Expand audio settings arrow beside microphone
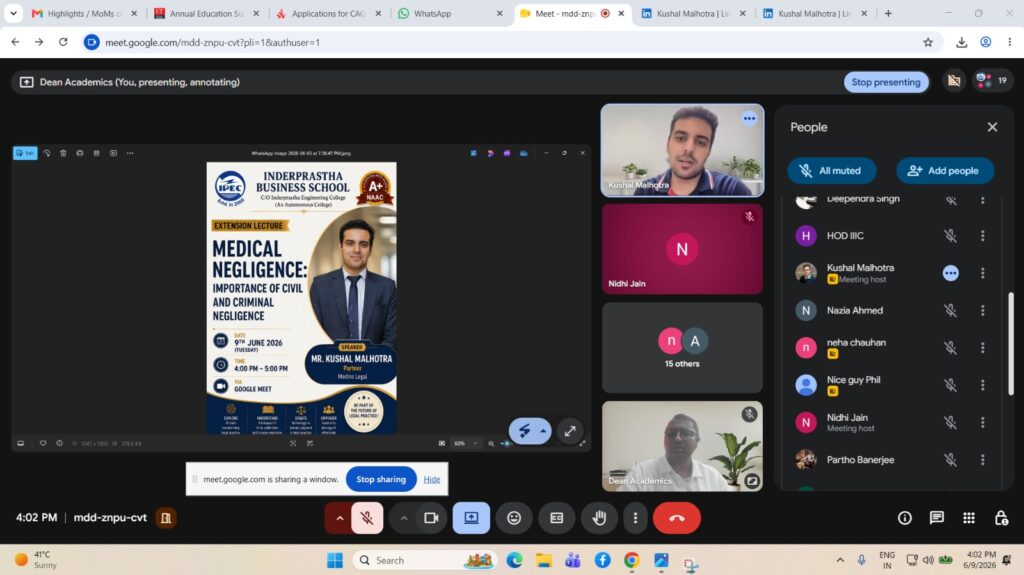The height and width of the screenshot is (575, 1024). [339, 518]
